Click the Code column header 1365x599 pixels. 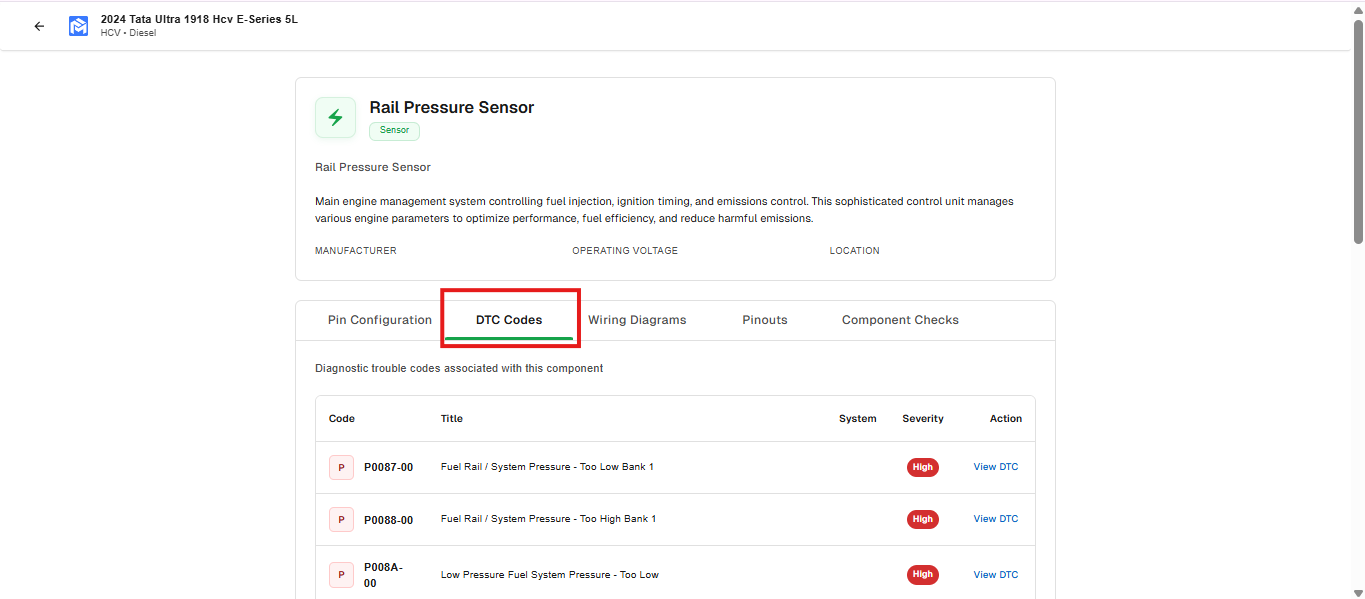coord(341,418)
